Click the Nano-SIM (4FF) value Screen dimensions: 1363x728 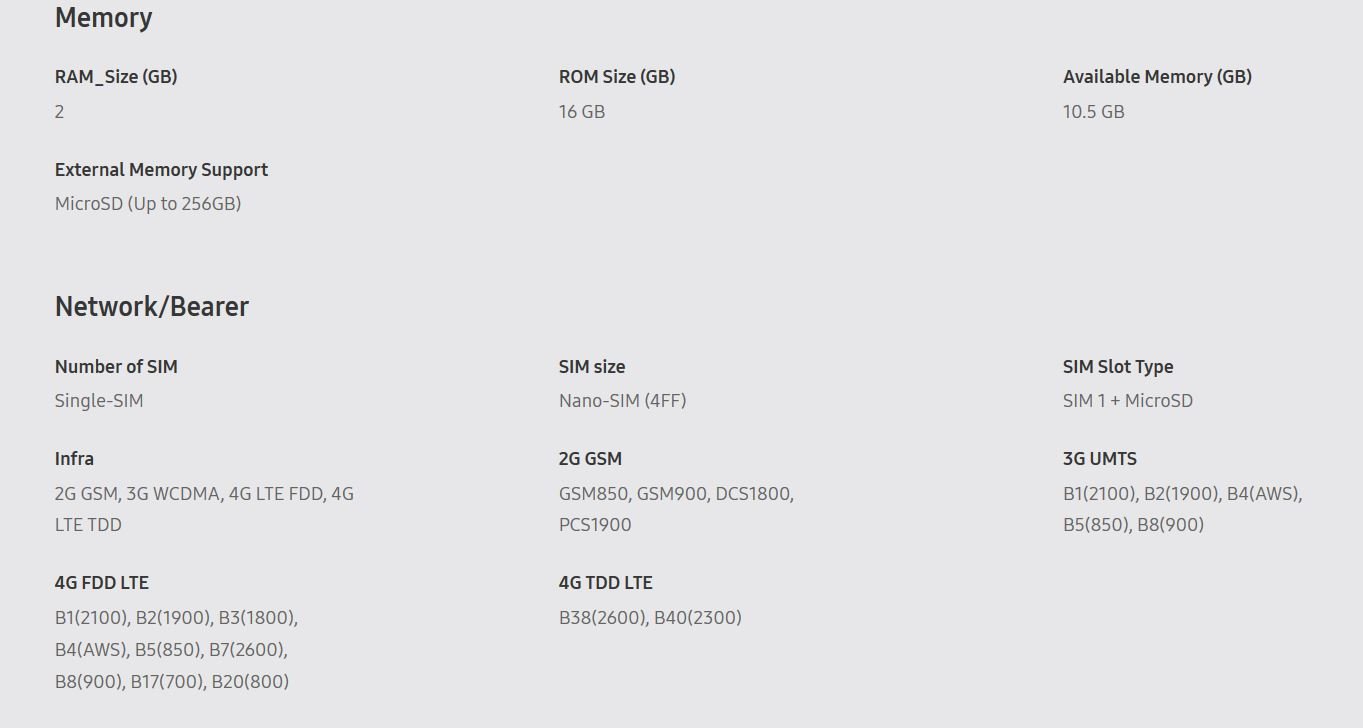(622, 401)
